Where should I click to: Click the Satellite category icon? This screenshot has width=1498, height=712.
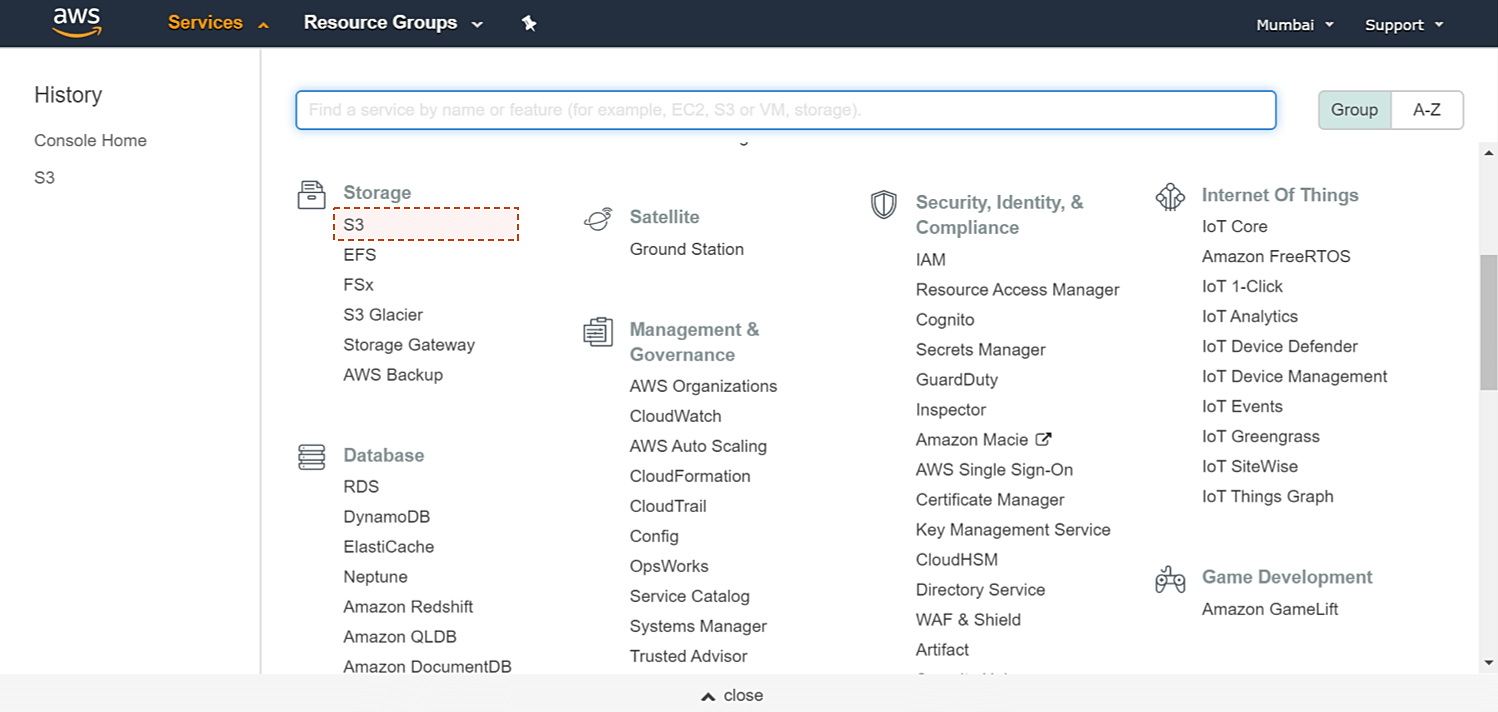click(x=597, y=217)
